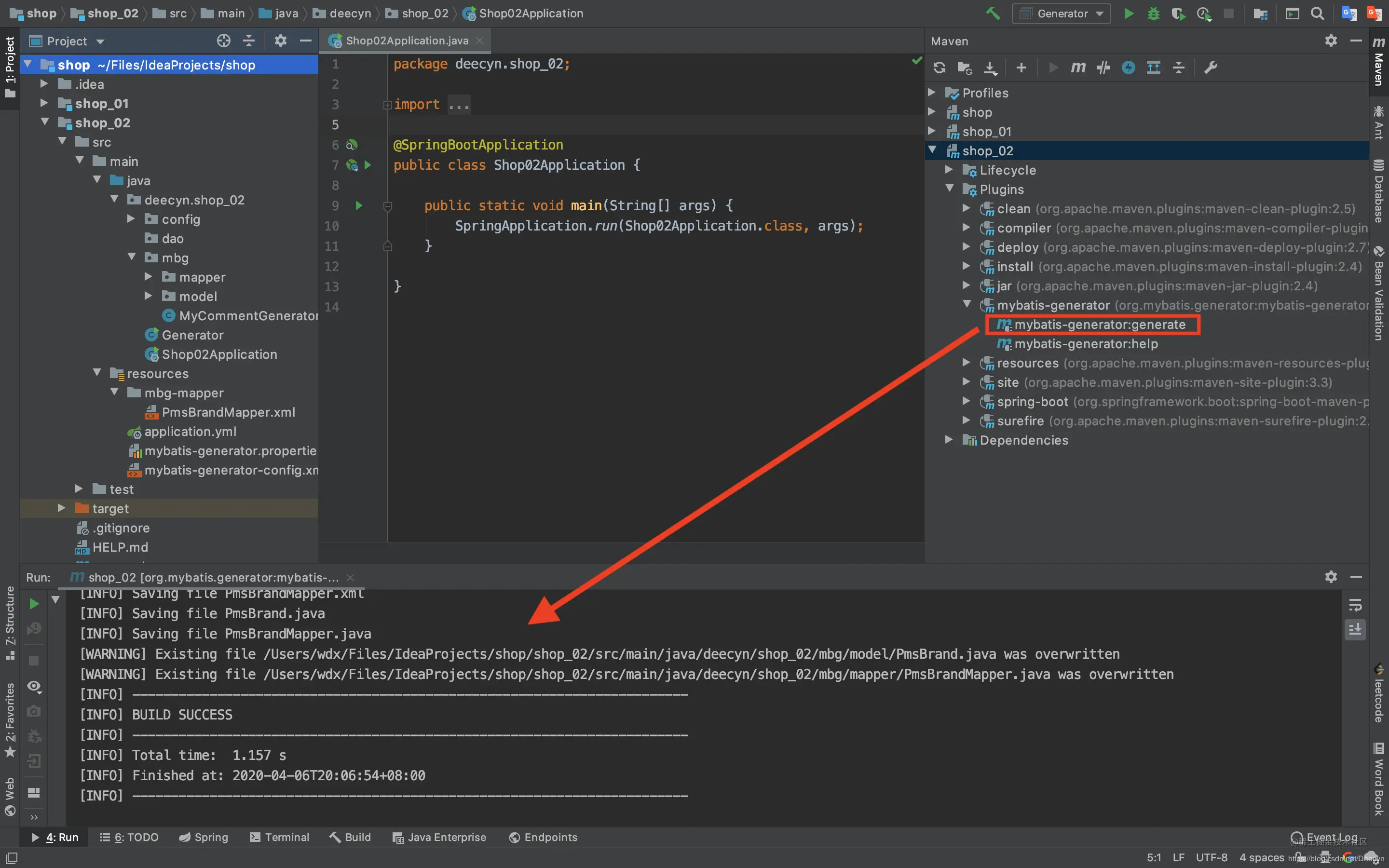This screenshot has height=868, width=1389.
Task: Click the Debug bug icon in top toolbar
Action: (1153, 14)
